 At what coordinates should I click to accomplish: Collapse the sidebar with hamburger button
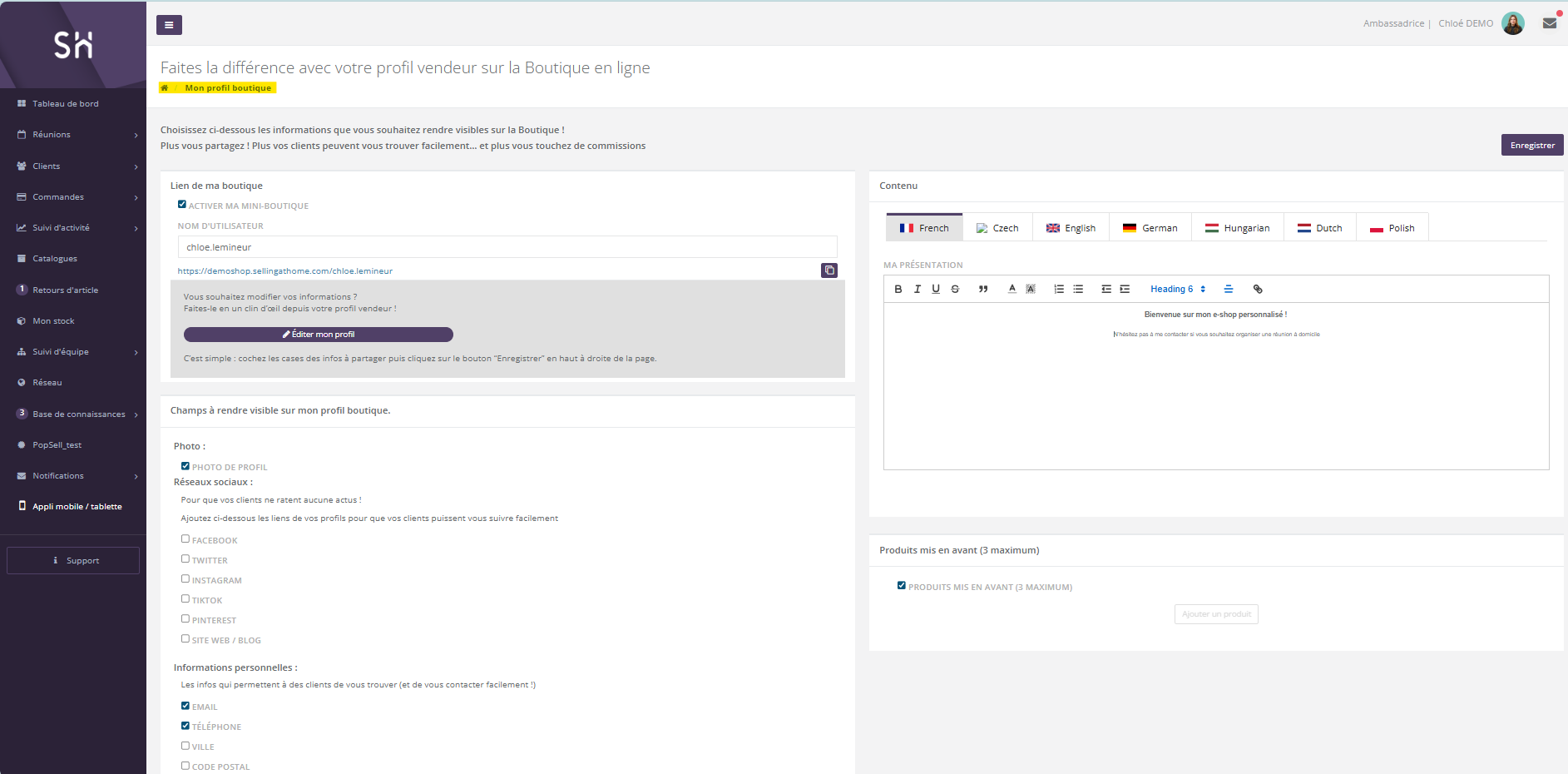tap(169, 25)
